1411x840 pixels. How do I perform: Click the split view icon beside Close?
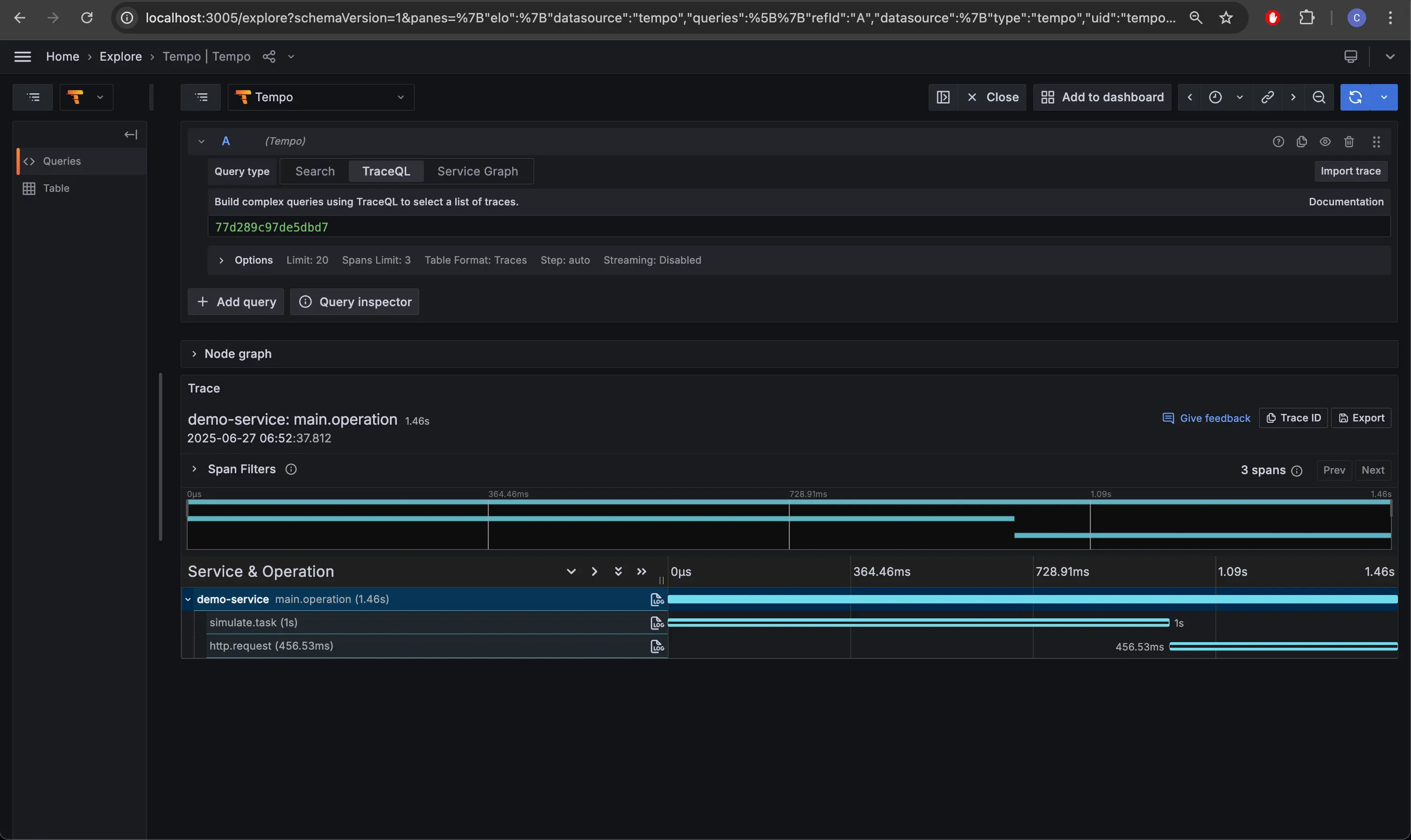coord(943,97)
